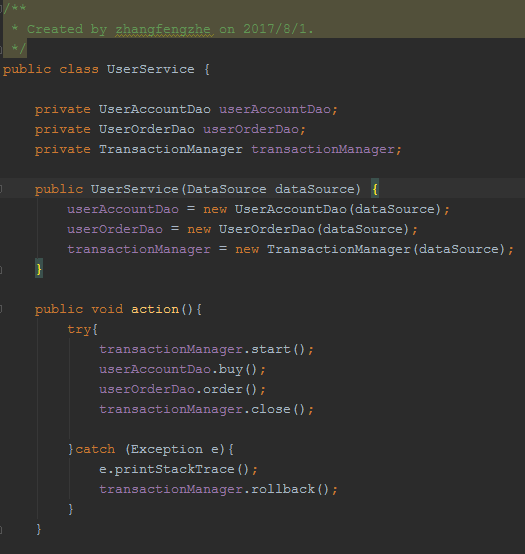This screenshot has height=554, width=525.
Task: Click the order() method call
Action: [x=230, y=389]
